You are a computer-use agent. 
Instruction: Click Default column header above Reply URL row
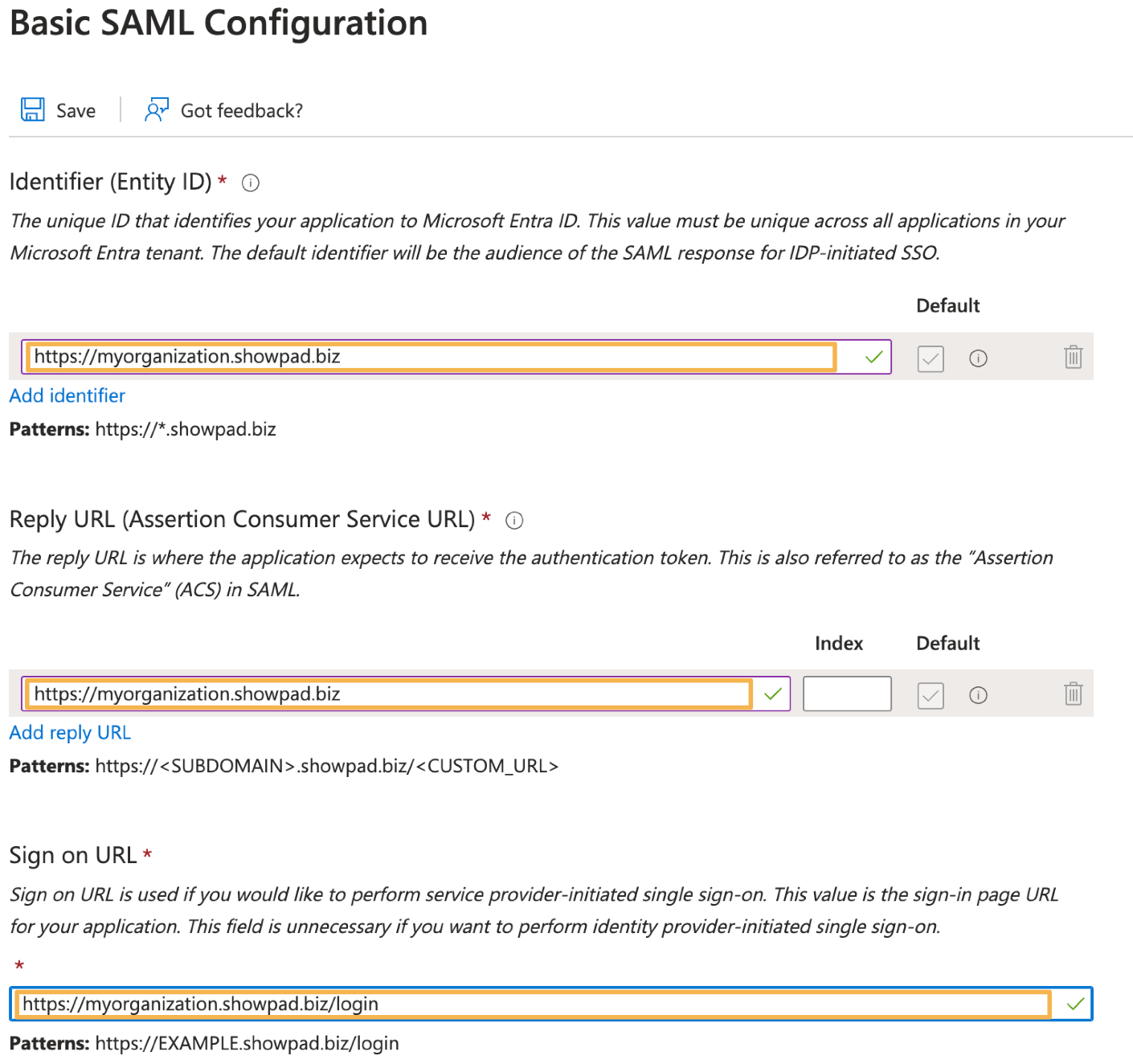point(948,643)
